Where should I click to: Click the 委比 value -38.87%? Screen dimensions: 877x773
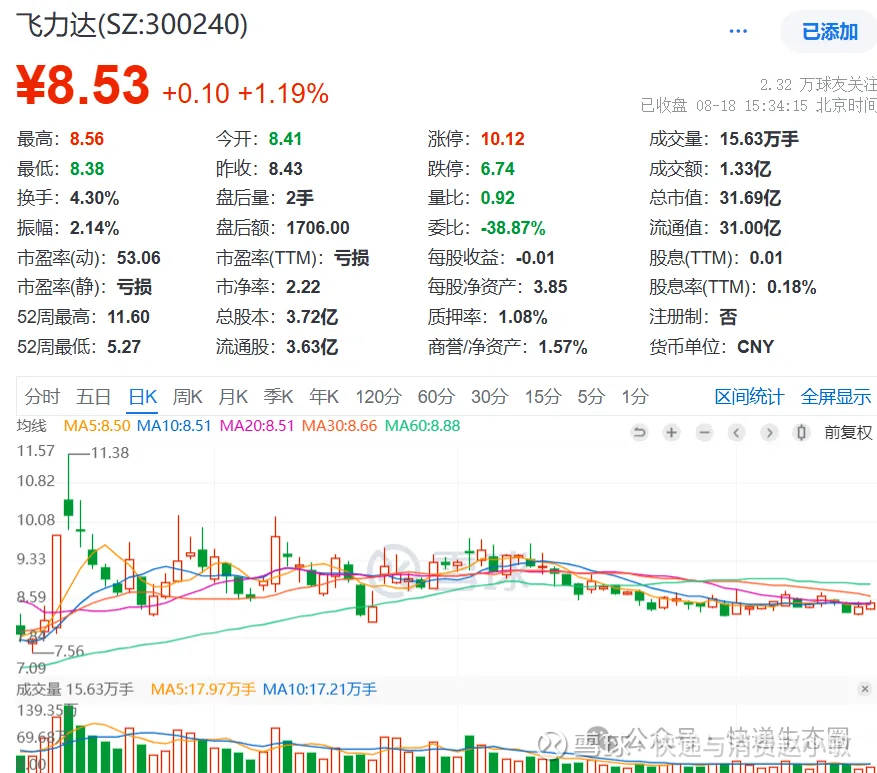tap(513, 228)
